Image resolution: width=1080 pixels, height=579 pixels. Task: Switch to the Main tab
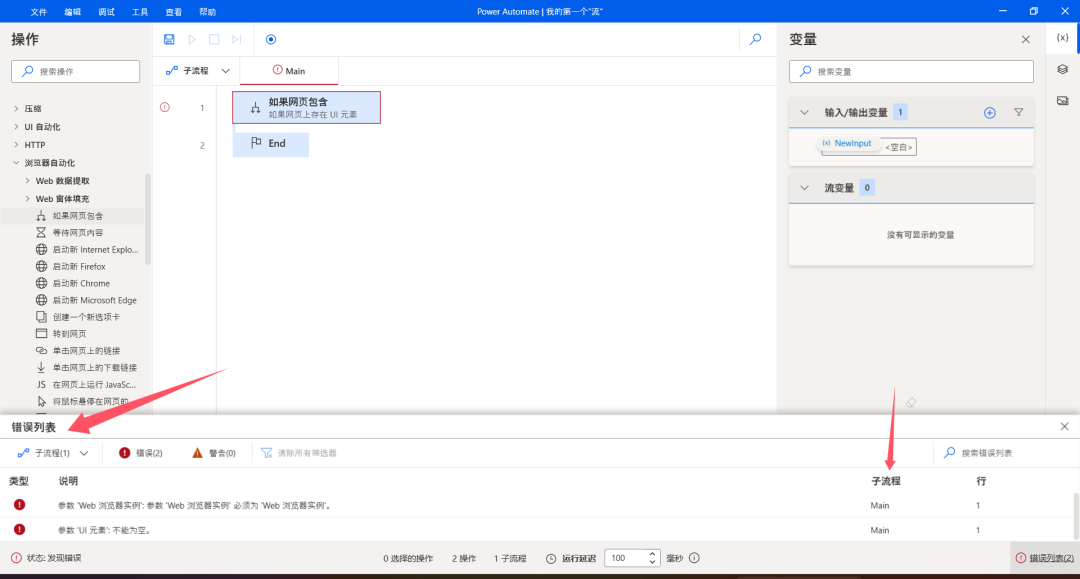tap(289, 71)
